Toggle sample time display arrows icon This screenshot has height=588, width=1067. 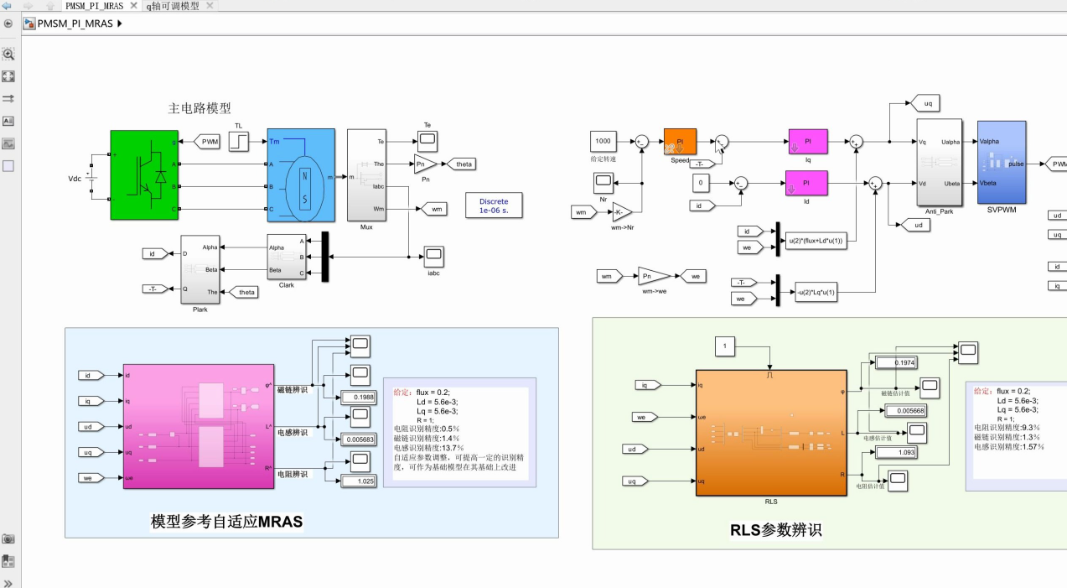[8, 98]
